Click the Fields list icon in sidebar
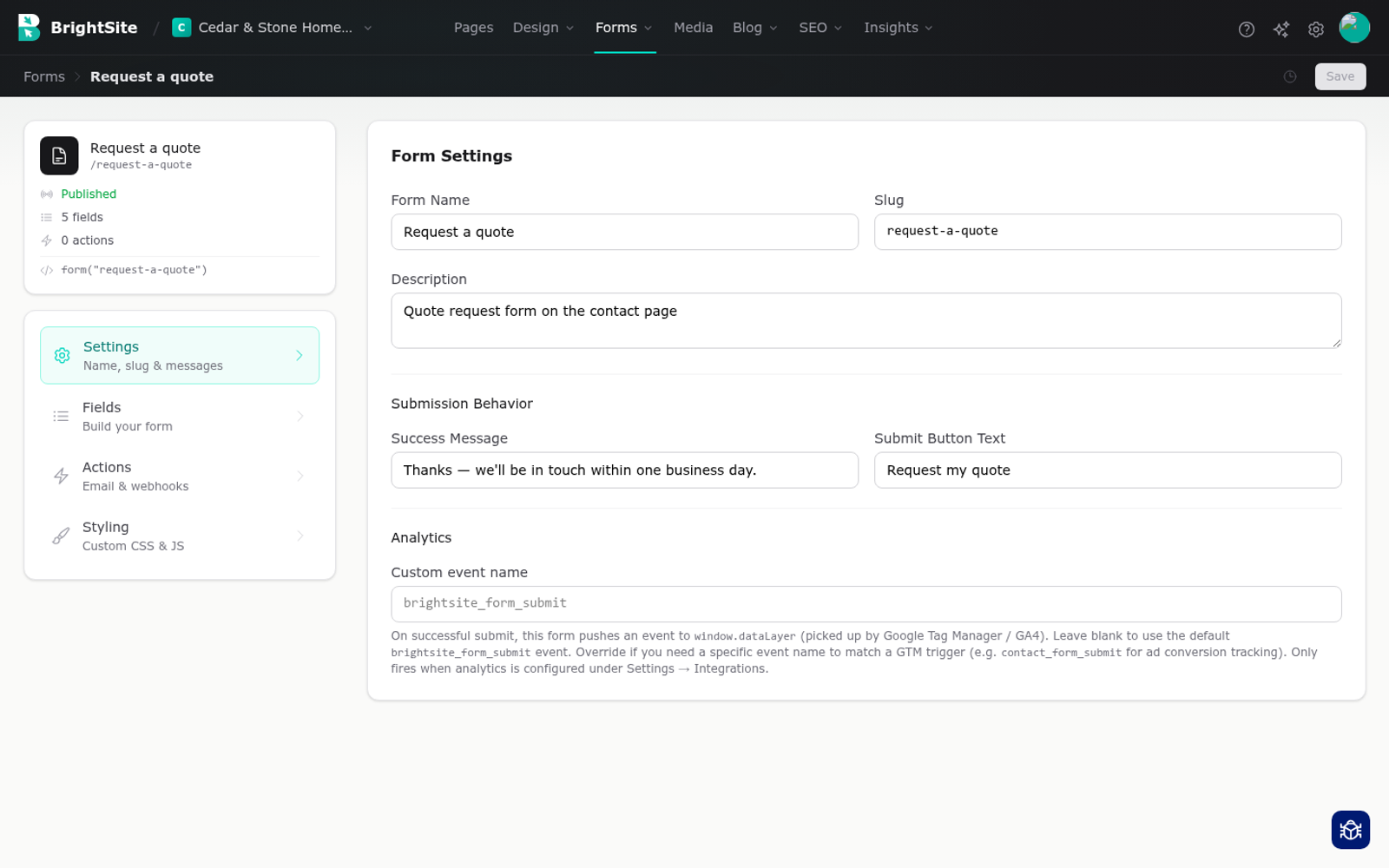1389x868 pixels. (61, 416)
